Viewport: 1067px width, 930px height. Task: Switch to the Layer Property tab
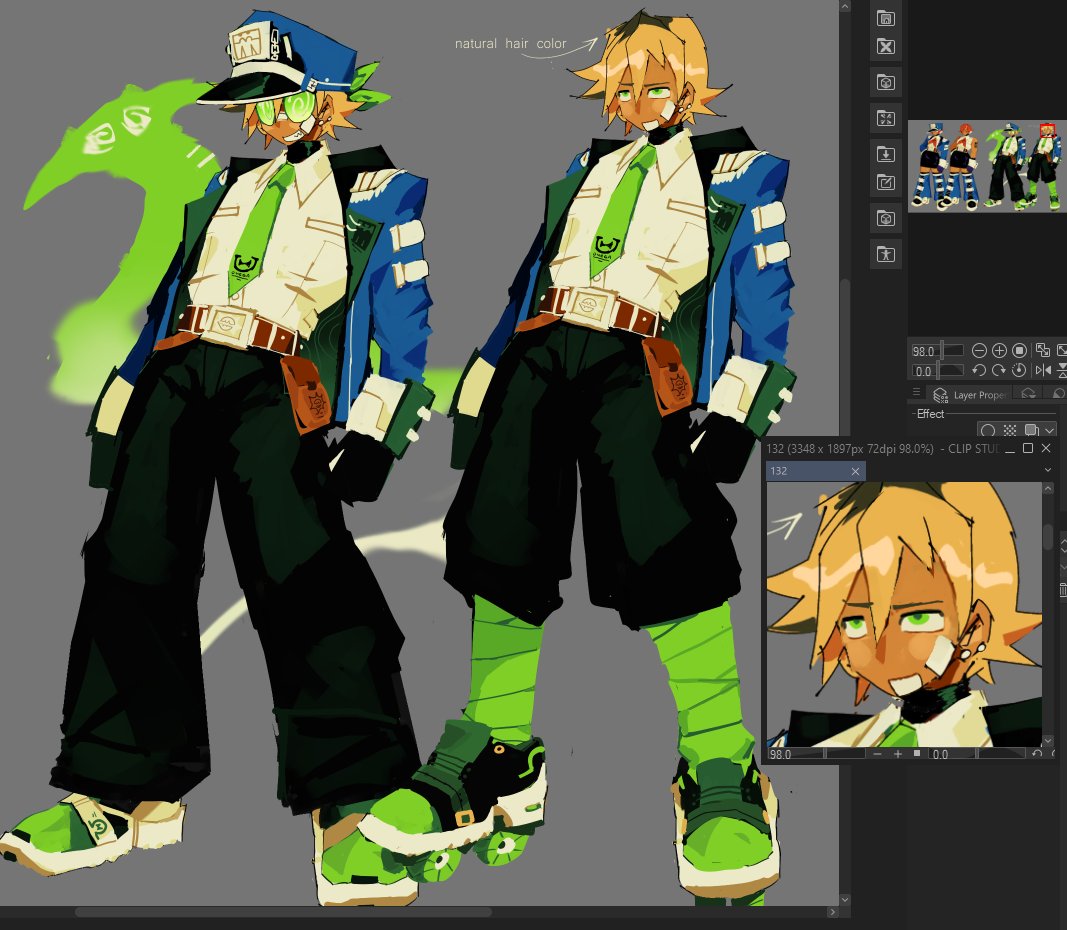click(969, 395)
